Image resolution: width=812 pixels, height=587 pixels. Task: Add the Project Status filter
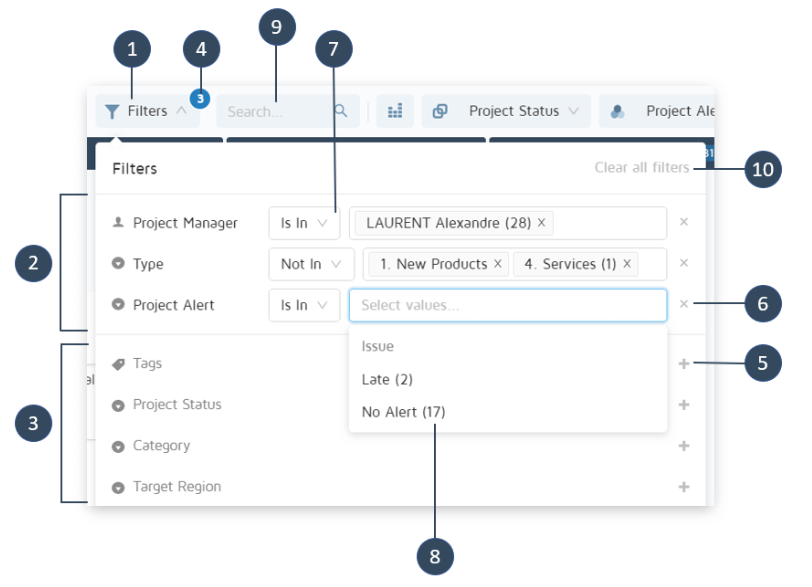click(684, 405)
